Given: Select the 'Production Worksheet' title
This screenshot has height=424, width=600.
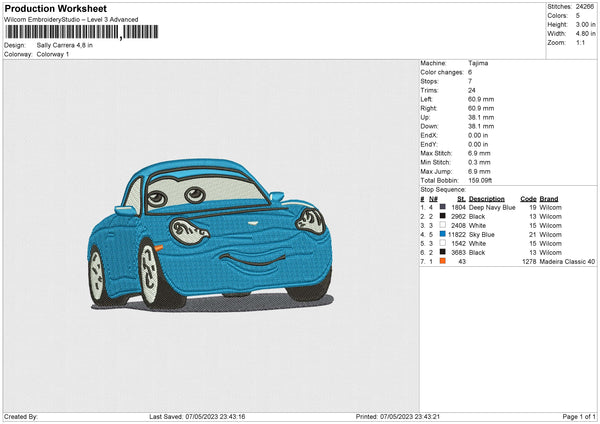Looking at the screenshot, I should [55, 8].
